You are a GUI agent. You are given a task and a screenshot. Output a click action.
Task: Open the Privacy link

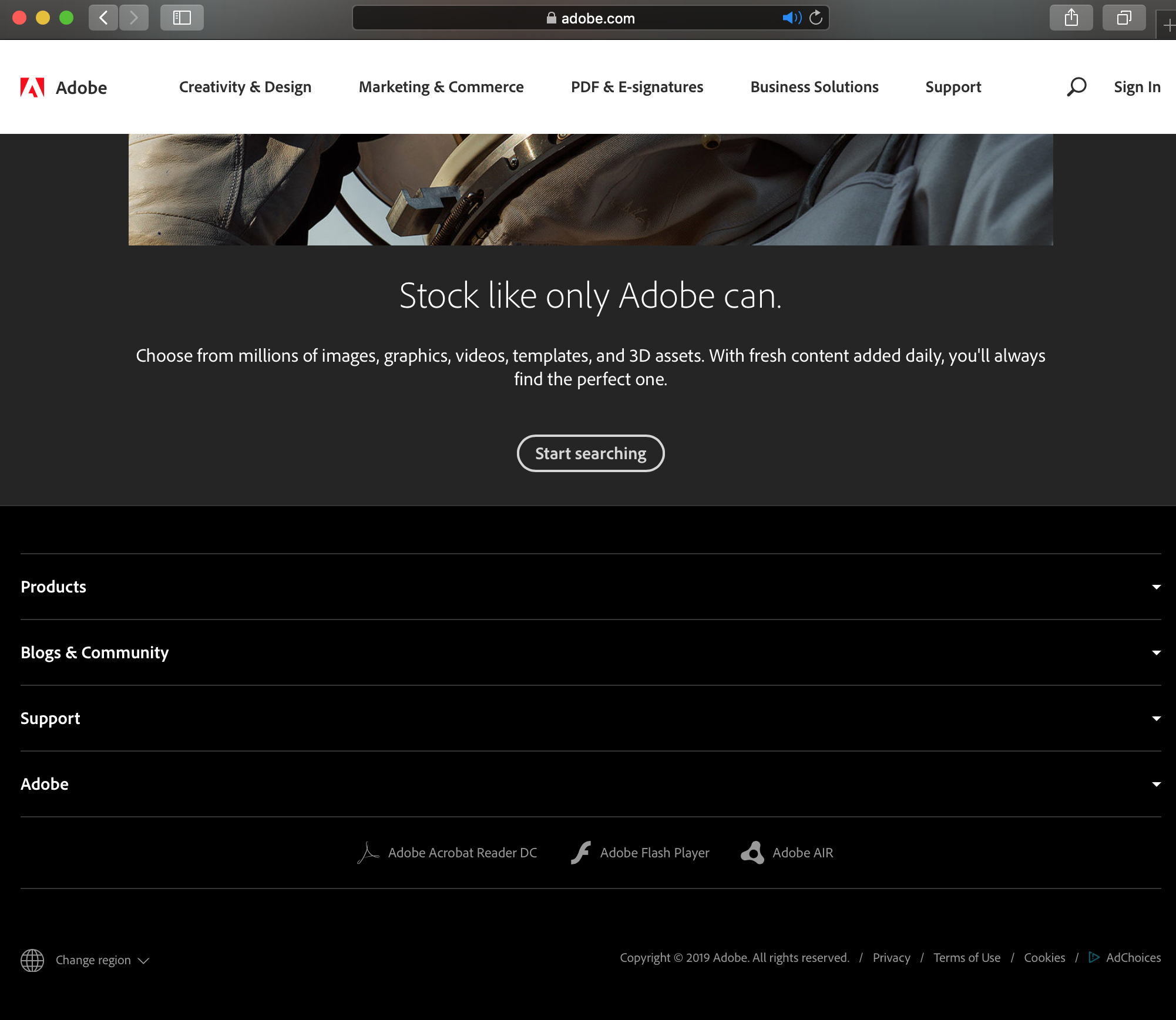point(891,958)
